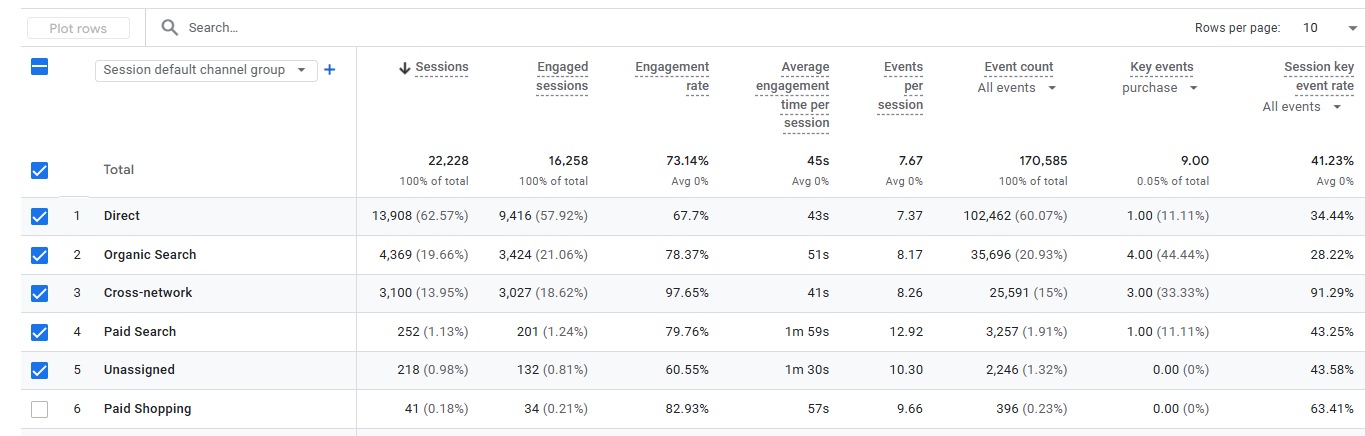Click the search magnifier icon
The height and width of the screenshot is (436, 1365).
(x=170, y=28)
